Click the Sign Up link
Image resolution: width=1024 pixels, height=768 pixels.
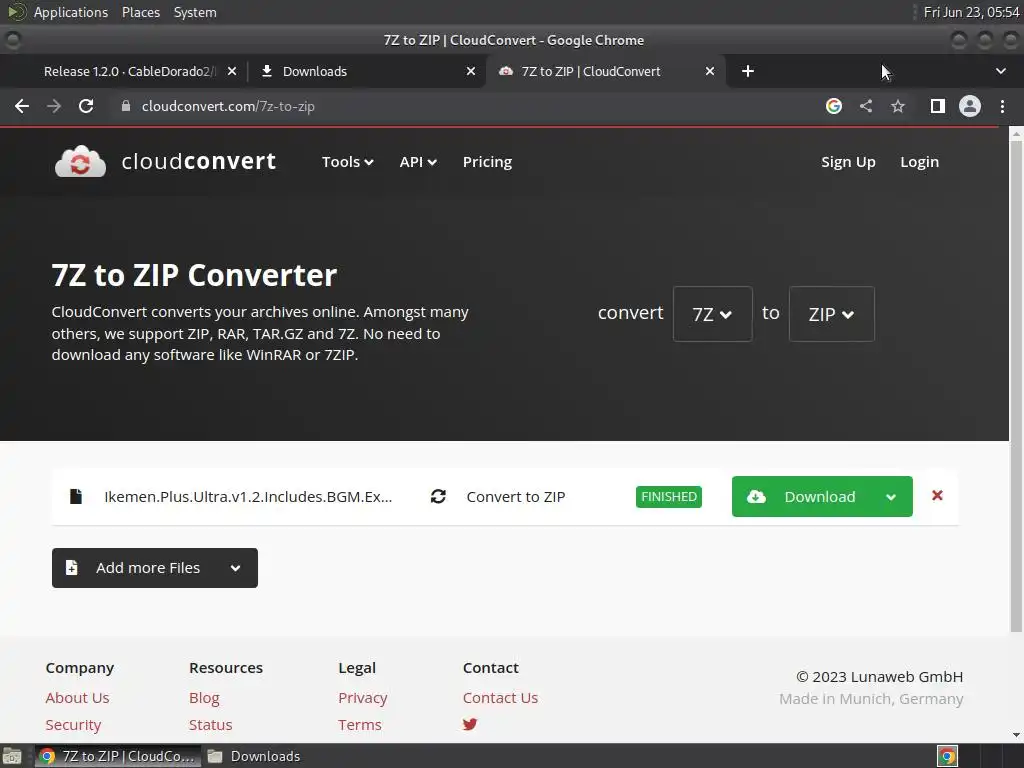[x=848, y=162]
